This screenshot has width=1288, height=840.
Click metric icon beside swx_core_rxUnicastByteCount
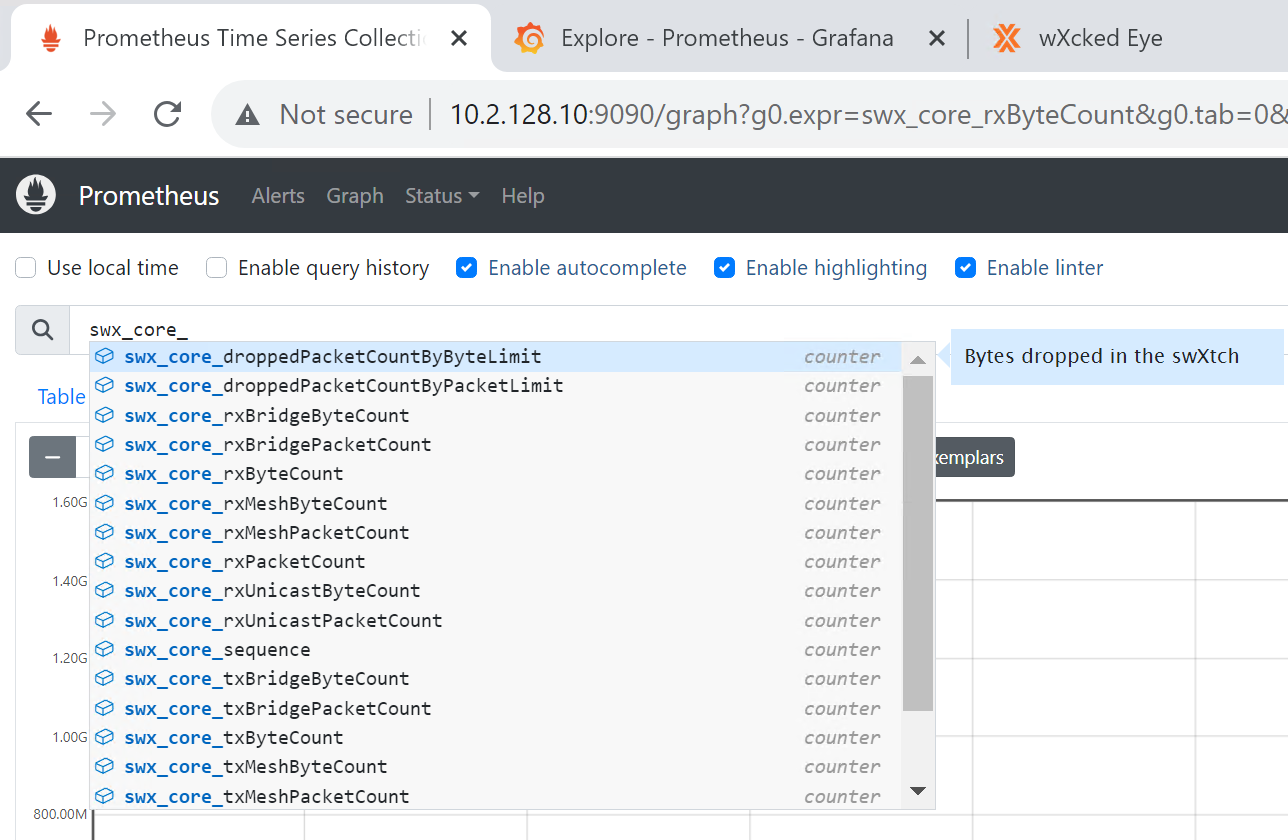pos(104,590)
